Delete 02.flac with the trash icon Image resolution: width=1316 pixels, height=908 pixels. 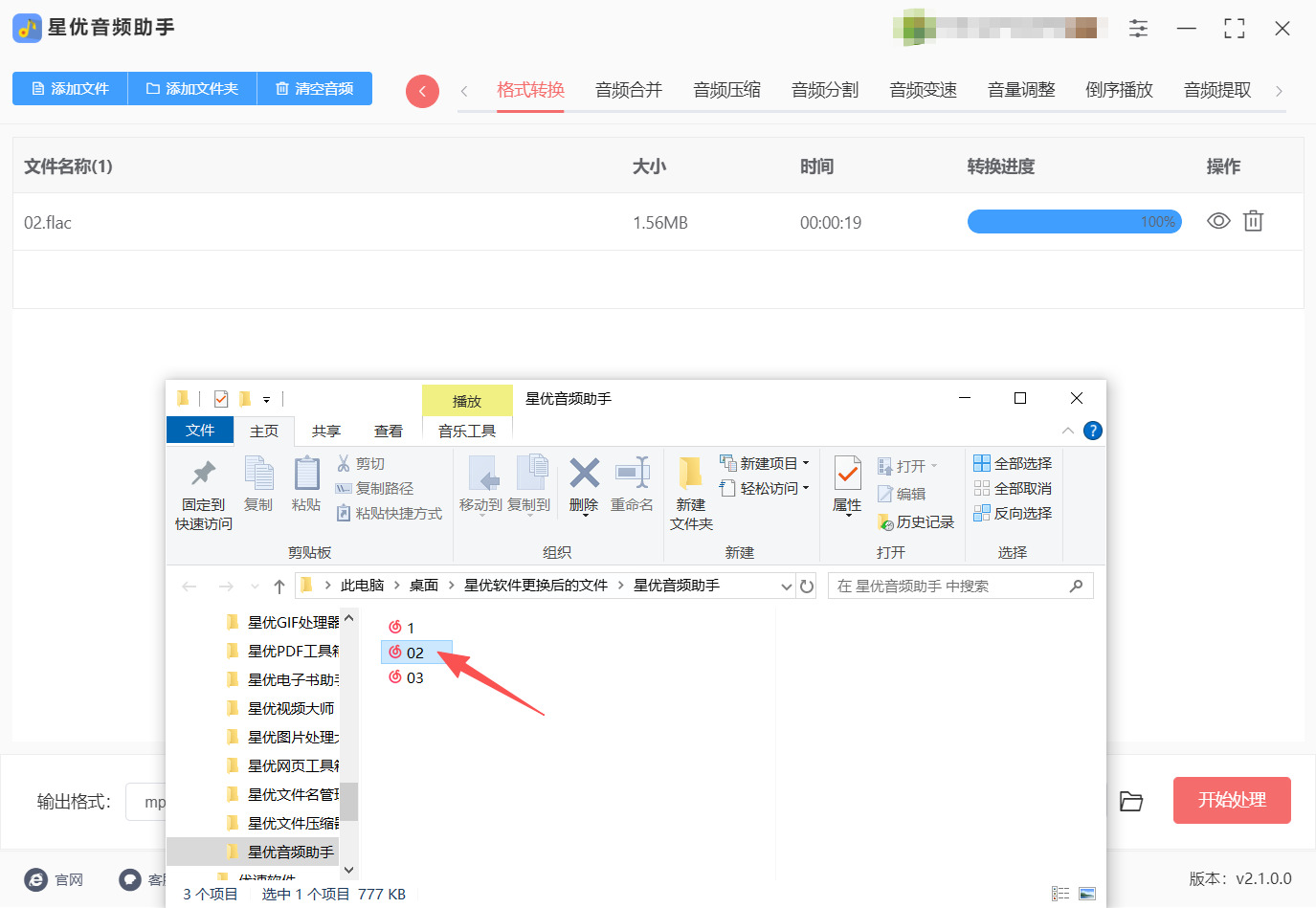1253,221
